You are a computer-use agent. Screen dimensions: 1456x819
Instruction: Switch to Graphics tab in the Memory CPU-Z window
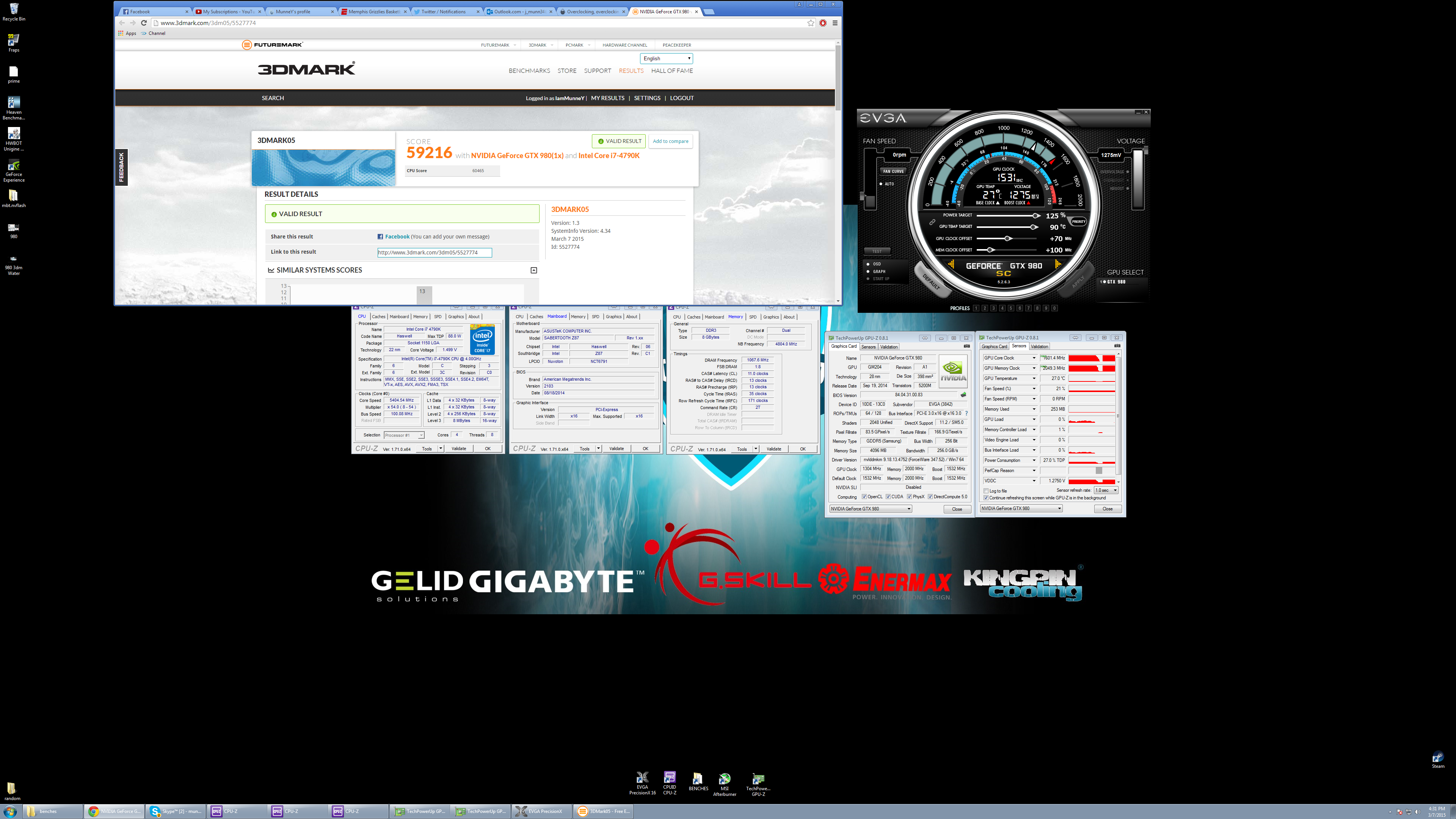[x=771, y=317]
